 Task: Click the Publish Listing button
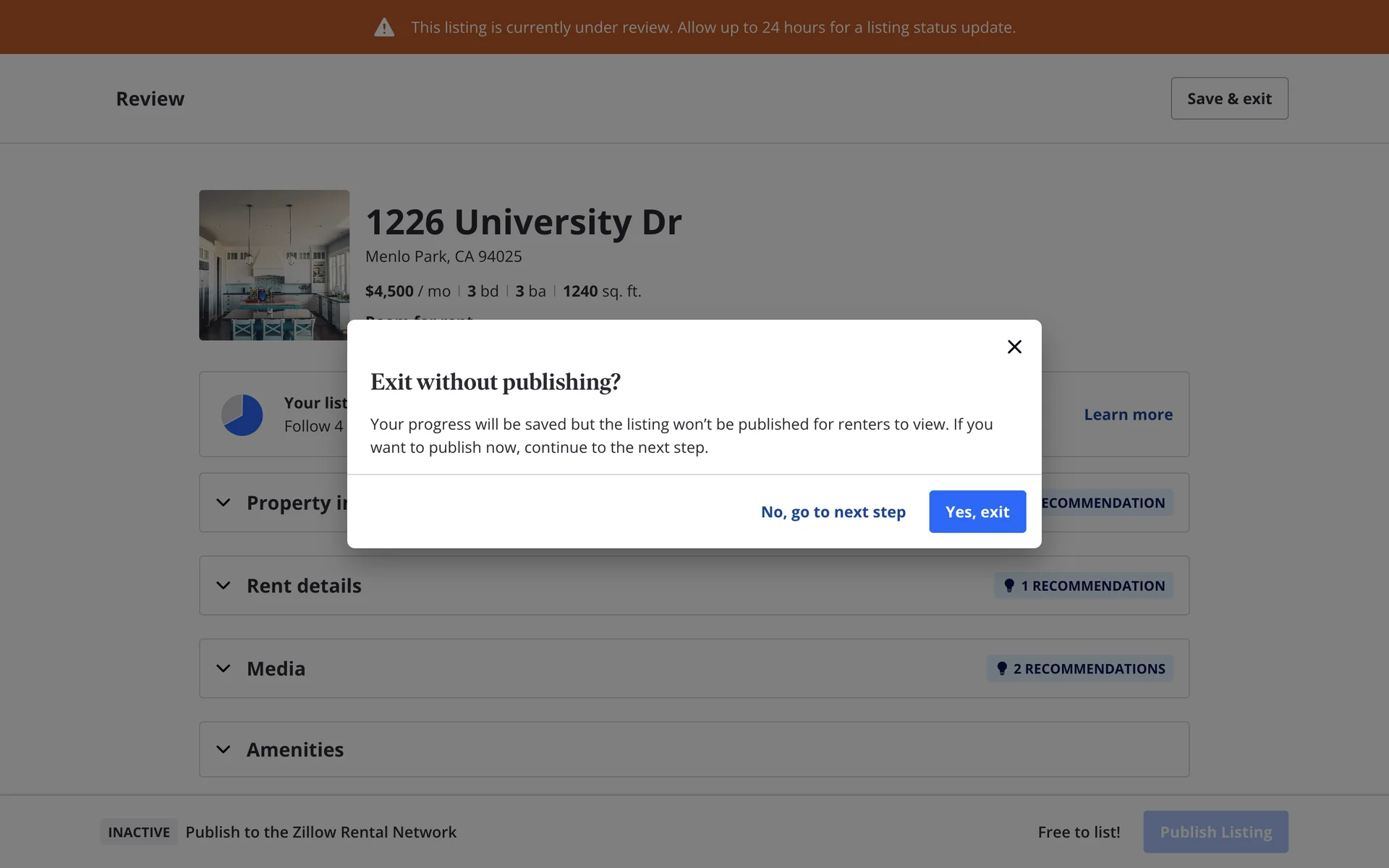[1215, 832]
